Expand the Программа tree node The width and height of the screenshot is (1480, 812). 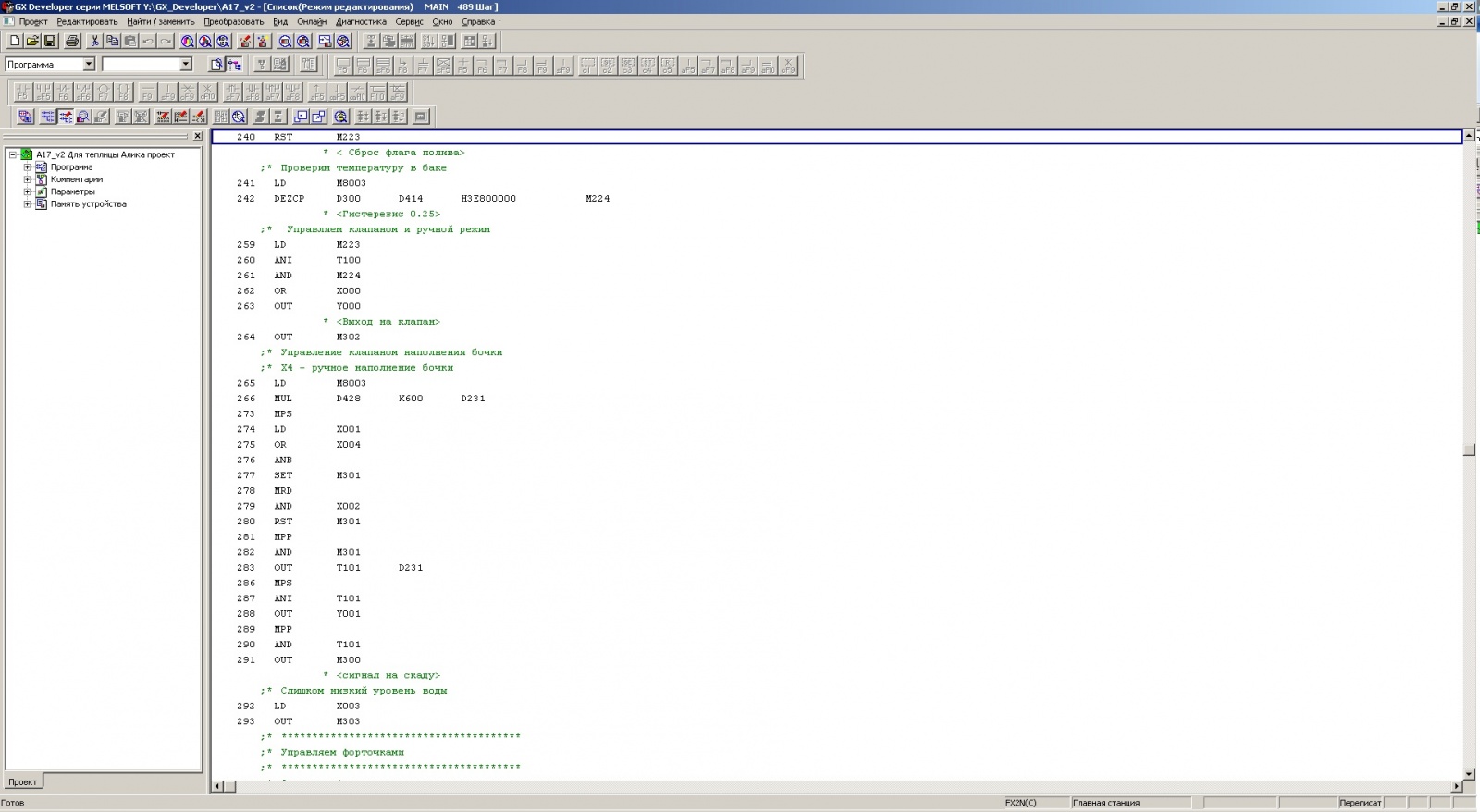coord(27,167)
